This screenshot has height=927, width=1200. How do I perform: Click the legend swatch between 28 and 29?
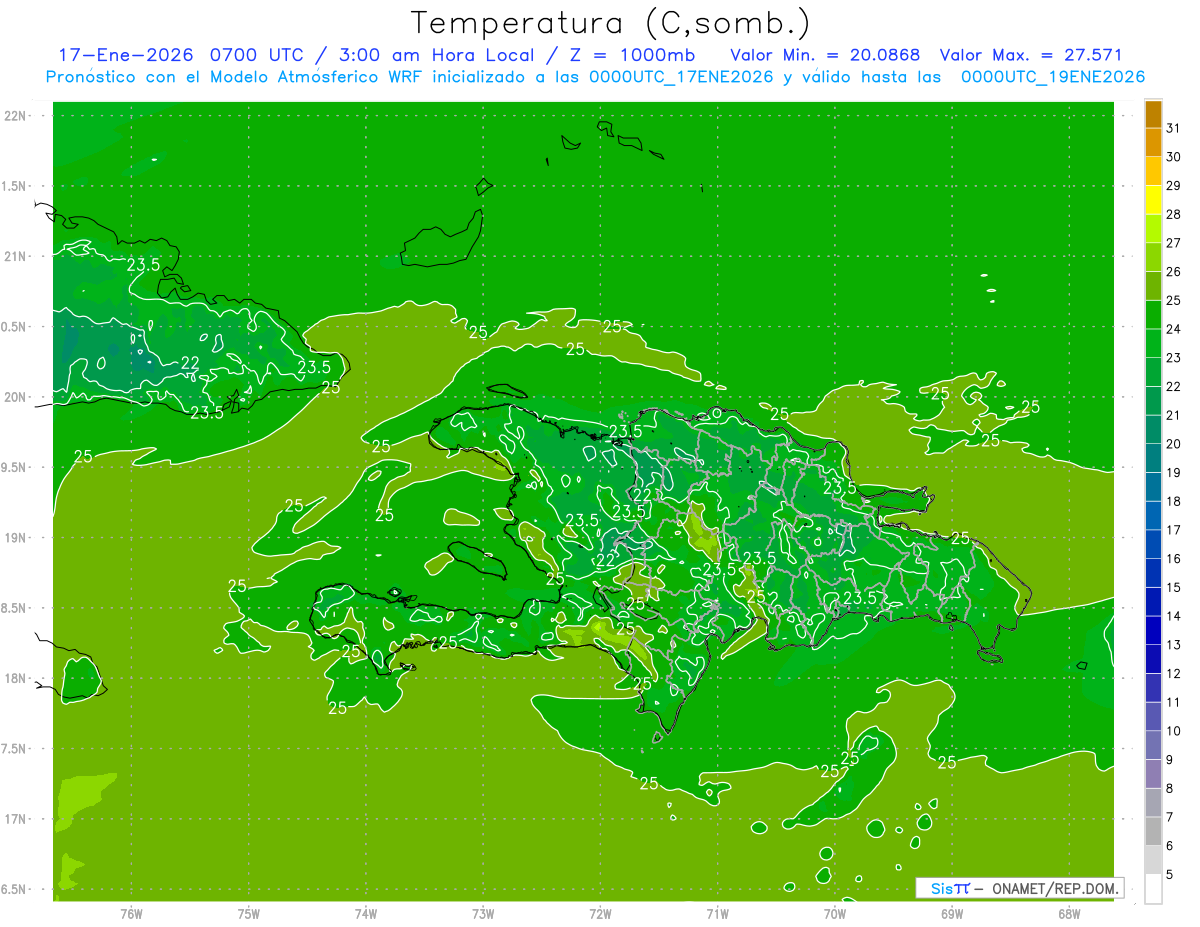point(1153,200)
